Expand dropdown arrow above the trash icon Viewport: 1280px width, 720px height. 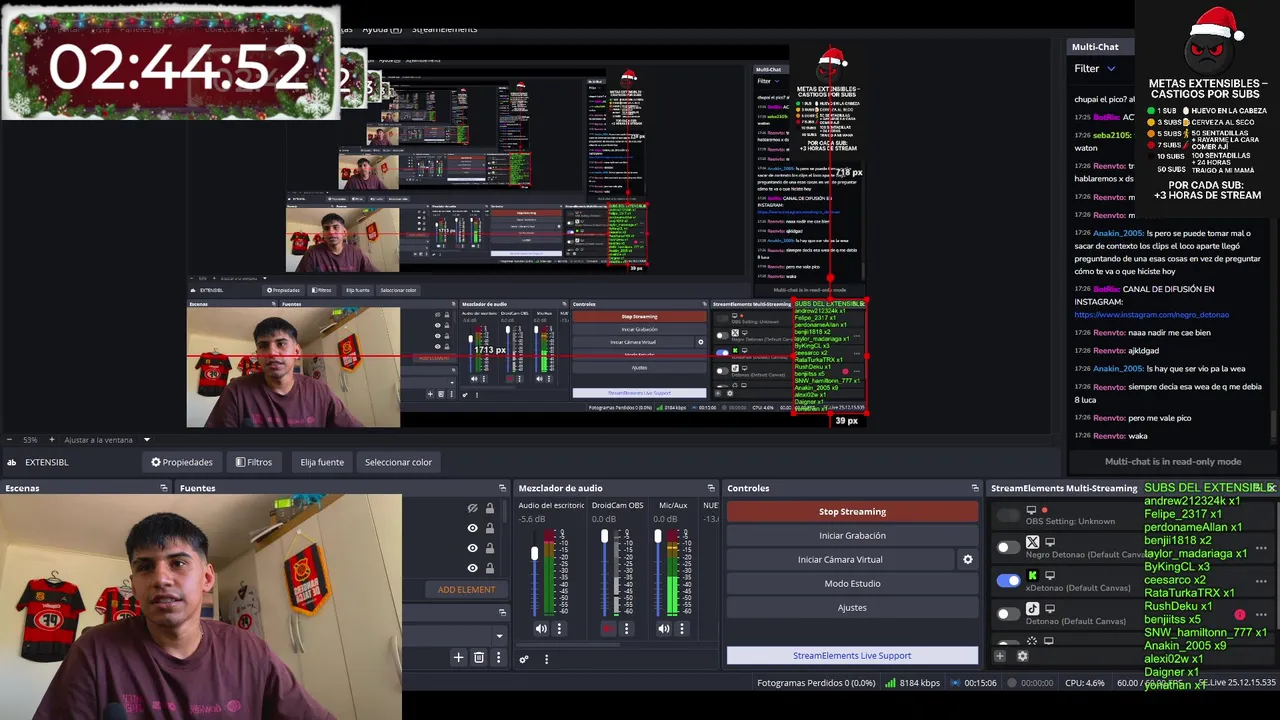499,635
